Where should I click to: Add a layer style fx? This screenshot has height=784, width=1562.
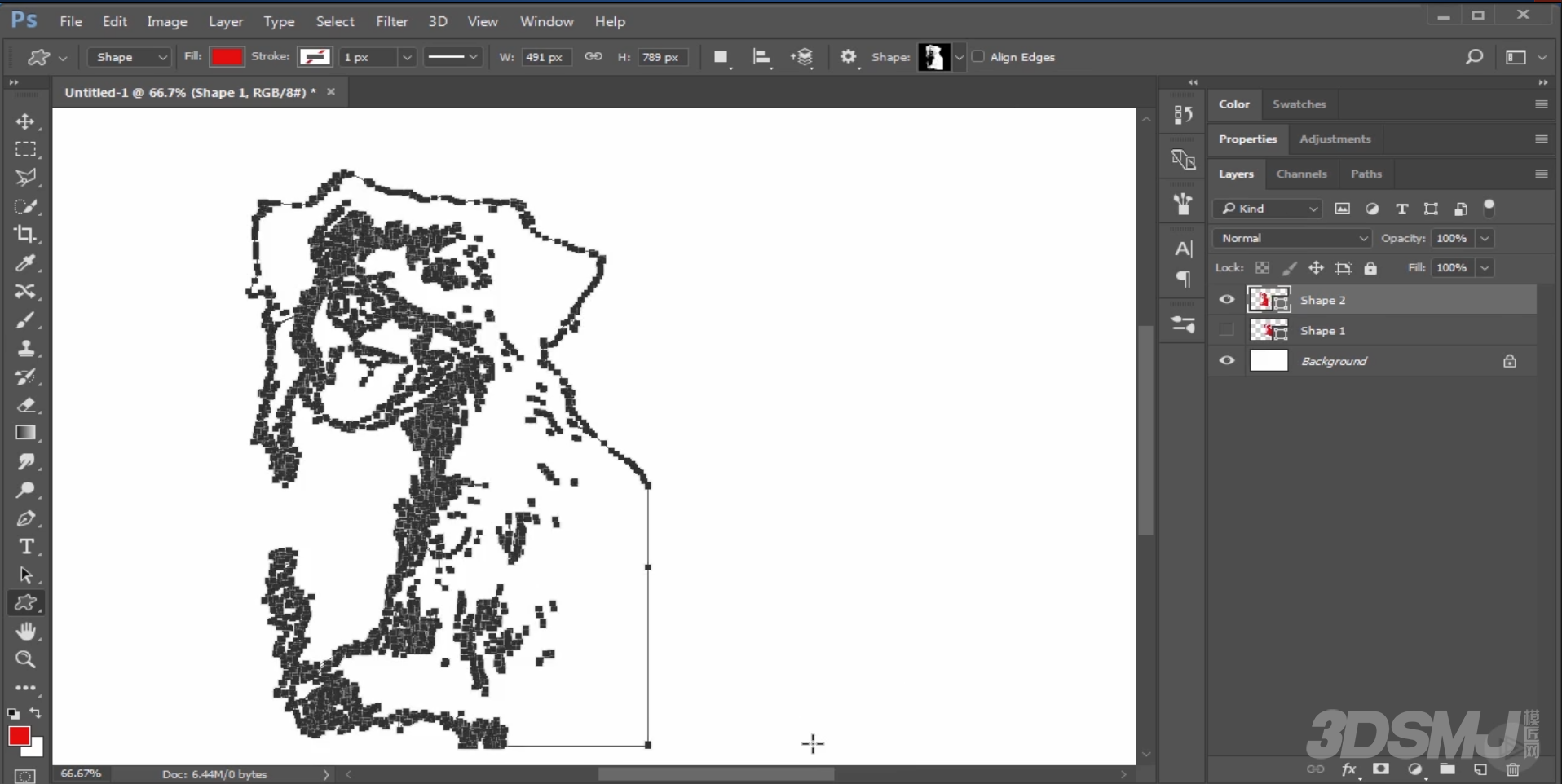1349,769
